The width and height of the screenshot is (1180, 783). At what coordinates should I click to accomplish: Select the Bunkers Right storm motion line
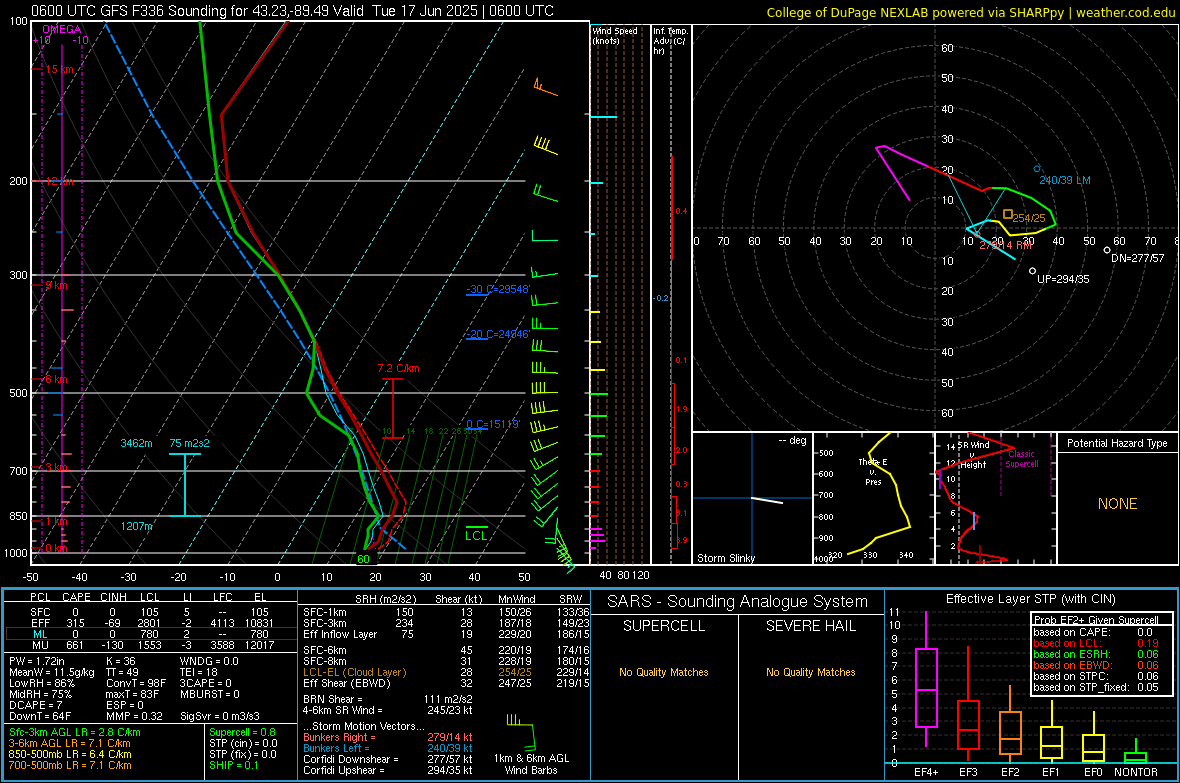tap(388, 737)
